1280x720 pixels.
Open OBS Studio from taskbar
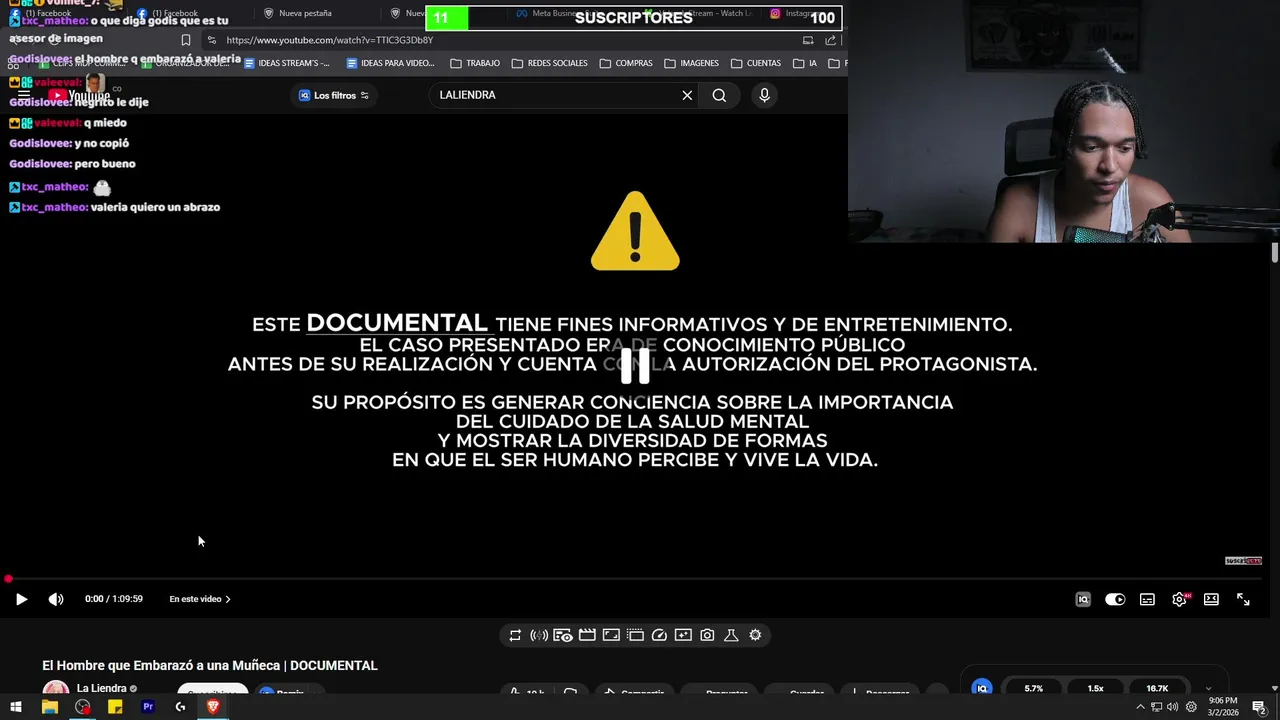pyautogui.click(x=83, y=707)
